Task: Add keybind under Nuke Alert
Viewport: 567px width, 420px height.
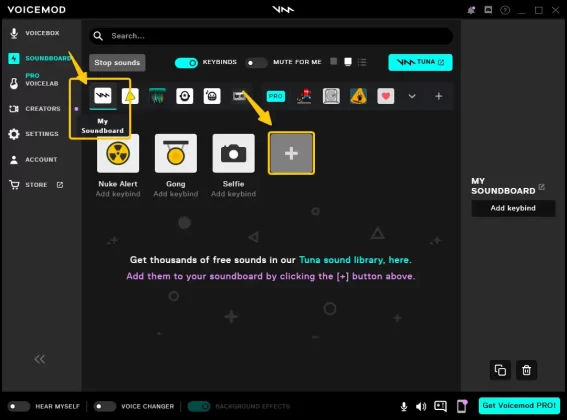Action: 118,194
